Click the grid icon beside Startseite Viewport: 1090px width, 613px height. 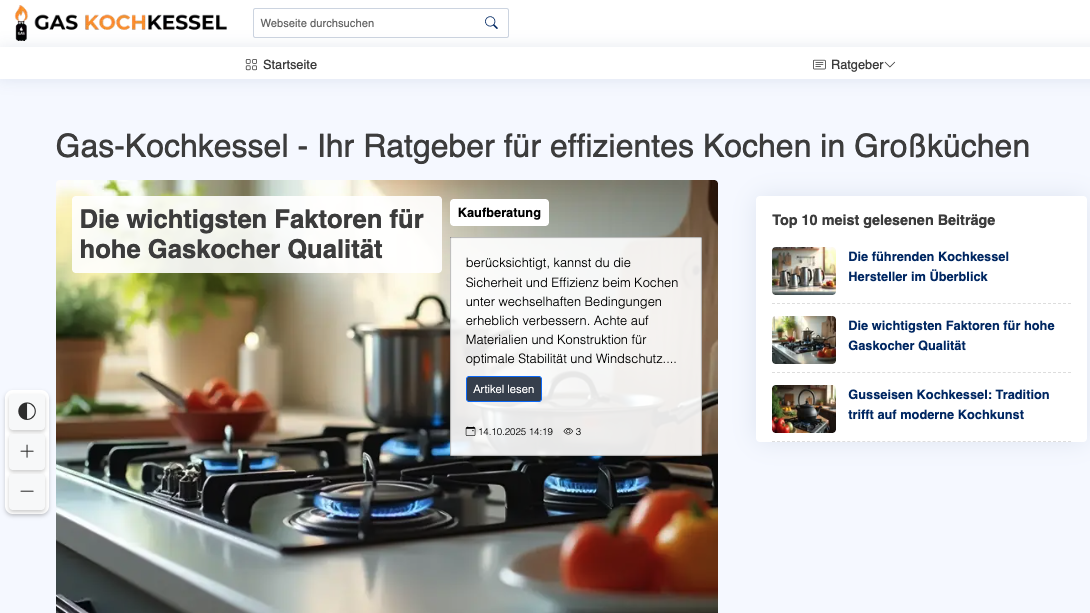coord(250,64)
